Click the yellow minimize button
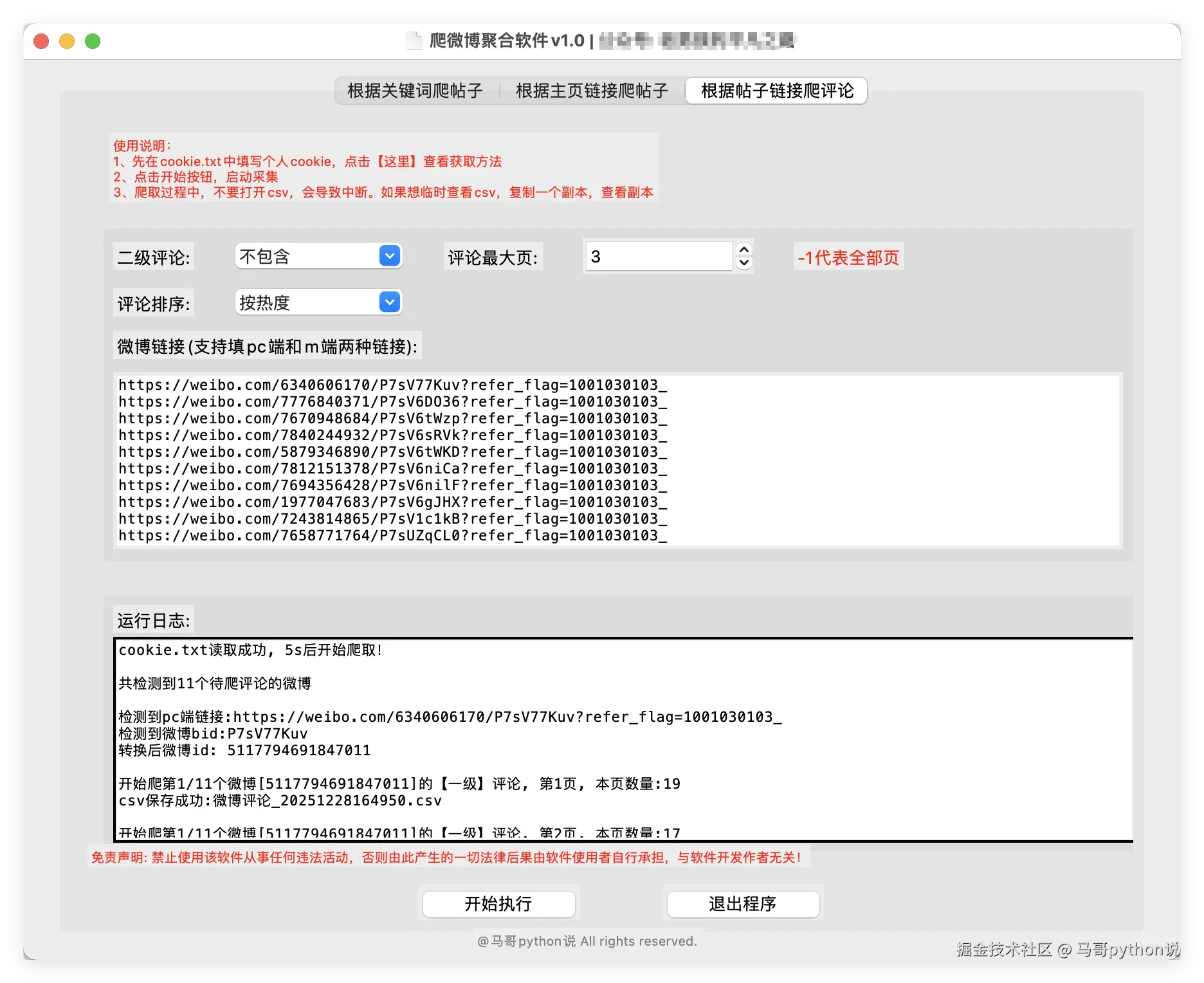This screenshot has height=983, width=1204. coord(67,41)
